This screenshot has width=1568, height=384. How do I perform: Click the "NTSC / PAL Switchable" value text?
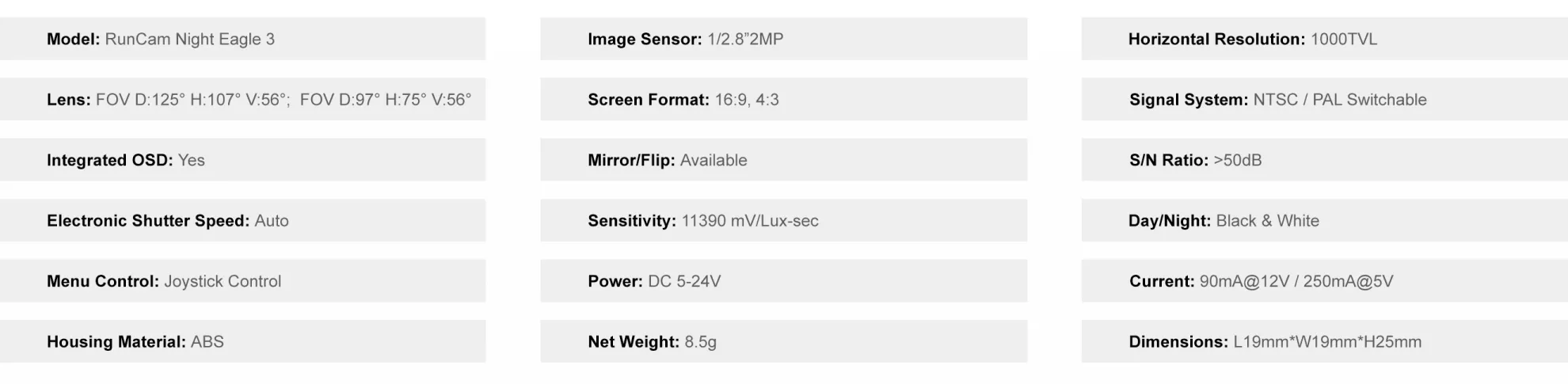pyautogui.click(x=1340, y=100)
